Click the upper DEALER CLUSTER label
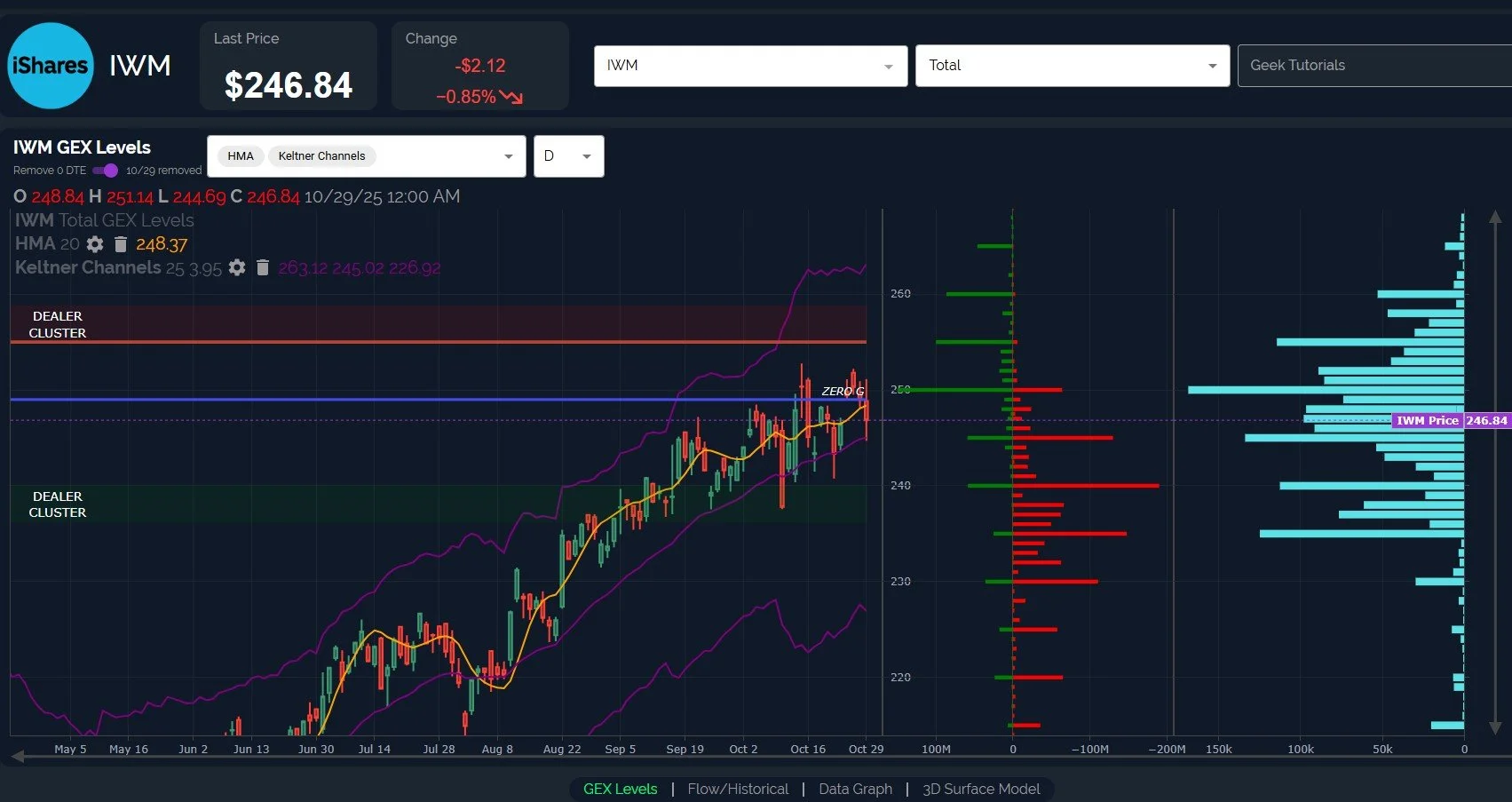The height and width of the screenshot is (802, 1512). coord(58,324)
